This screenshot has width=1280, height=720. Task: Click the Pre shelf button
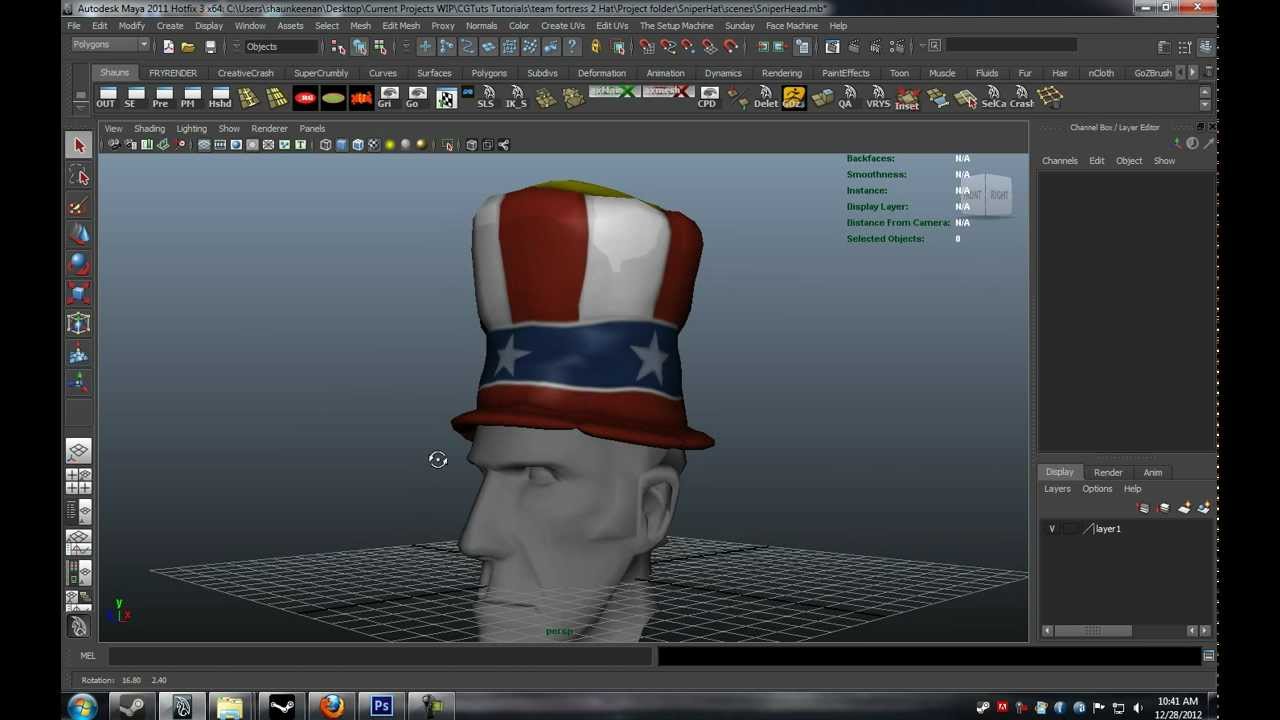[x=160, y=98]
